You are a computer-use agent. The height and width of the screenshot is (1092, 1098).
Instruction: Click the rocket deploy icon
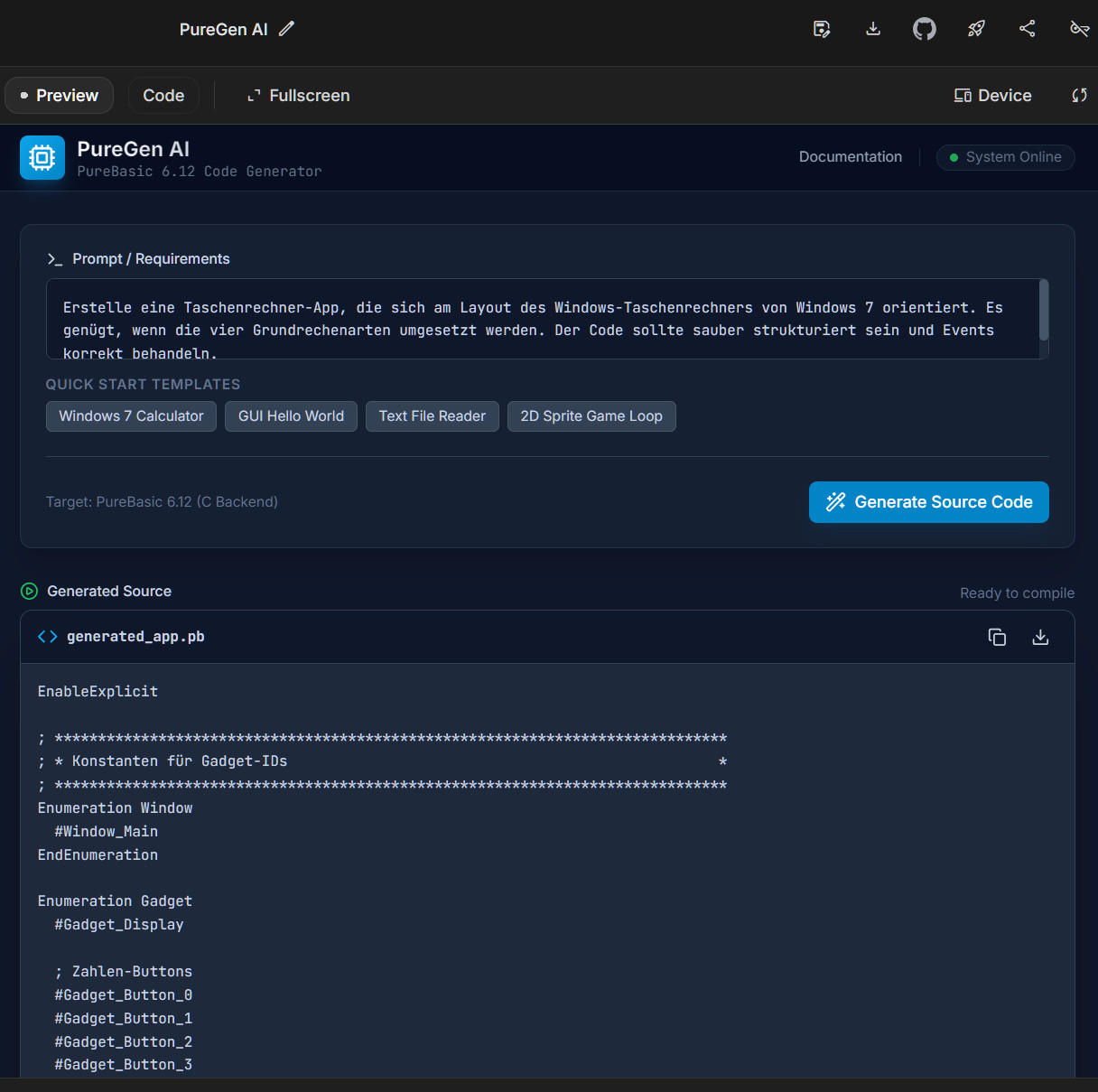pyautogui.click(x=976, y=29)
